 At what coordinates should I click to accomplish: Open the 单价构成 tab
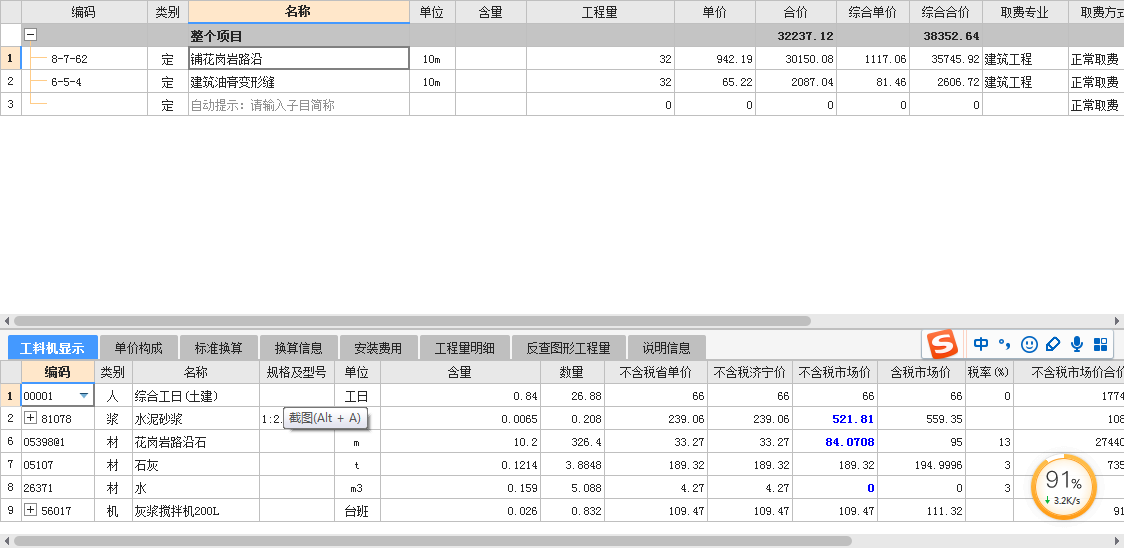[138, 348]
